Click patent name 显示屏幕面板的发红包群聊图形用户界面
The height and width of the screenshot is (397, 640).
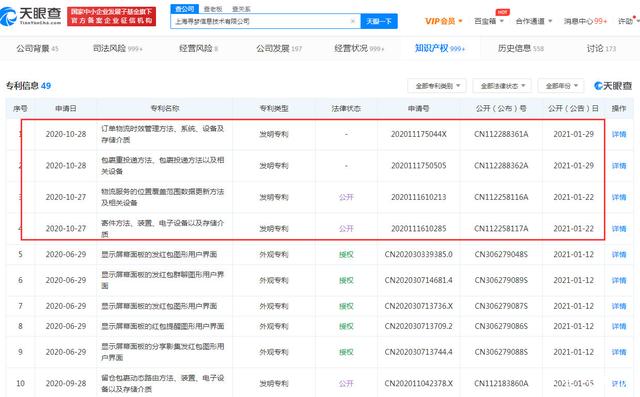pyautogui.click(x=162, y=280)
